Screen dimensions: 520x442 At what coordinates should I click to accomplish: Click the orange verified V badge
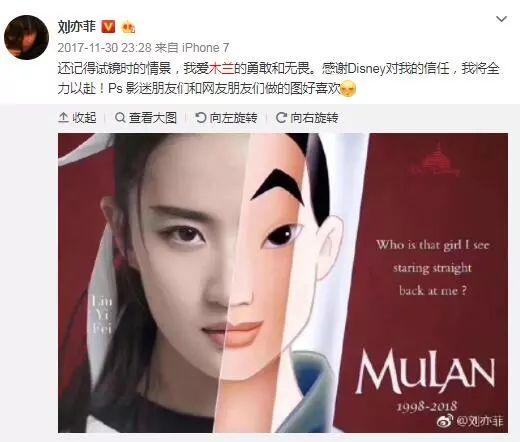pyautogui.click(x=108, y=27)
